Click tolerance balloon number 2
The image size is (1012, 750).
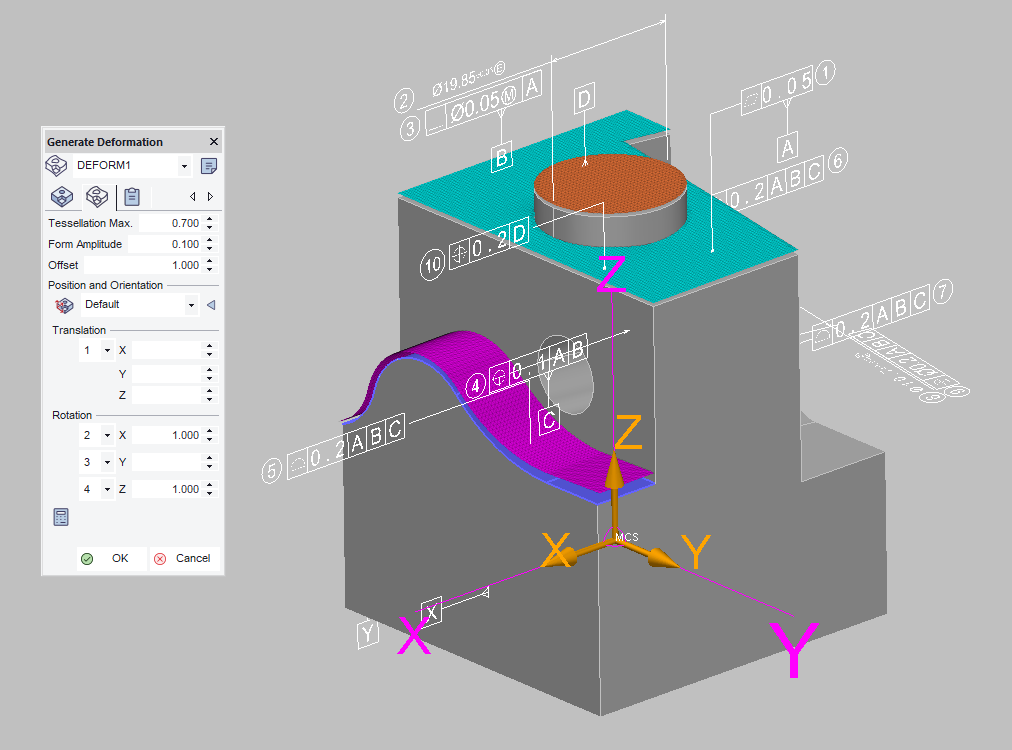pos(403,101)
